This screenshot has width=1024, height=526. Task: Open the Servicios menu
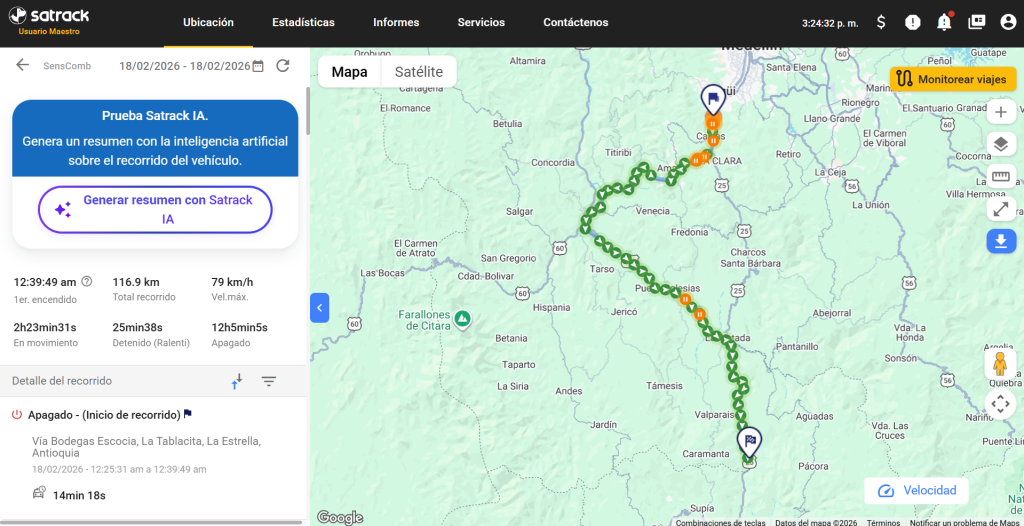481,22
